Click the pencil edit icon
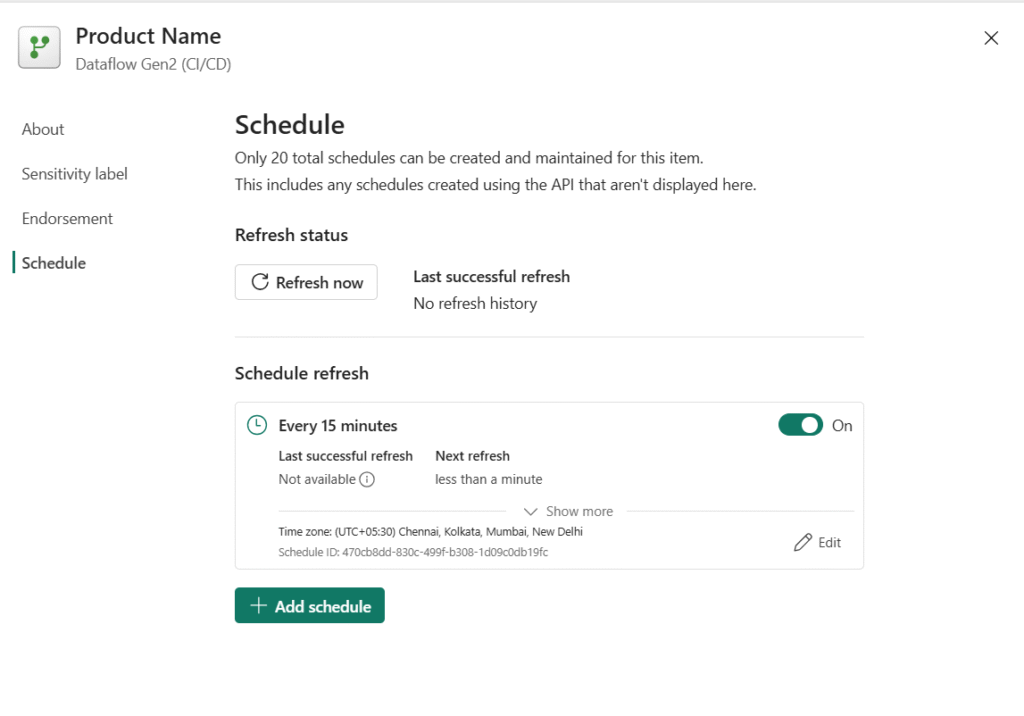The image size is (1024, 716). 803,542
